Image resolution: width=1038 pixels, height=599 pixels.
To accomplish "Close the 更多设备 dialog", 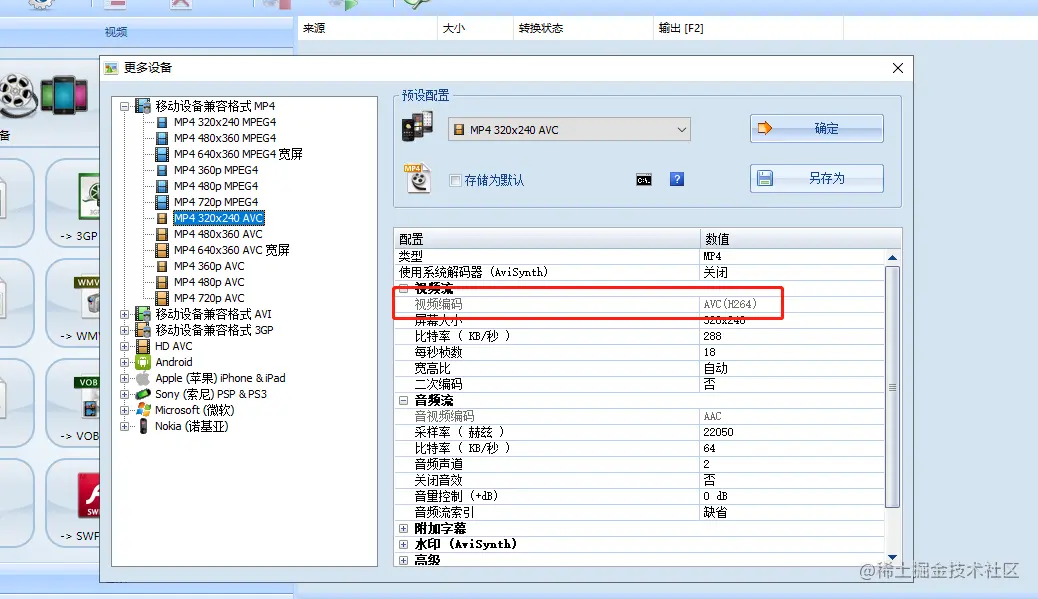I will coord(898,68).
